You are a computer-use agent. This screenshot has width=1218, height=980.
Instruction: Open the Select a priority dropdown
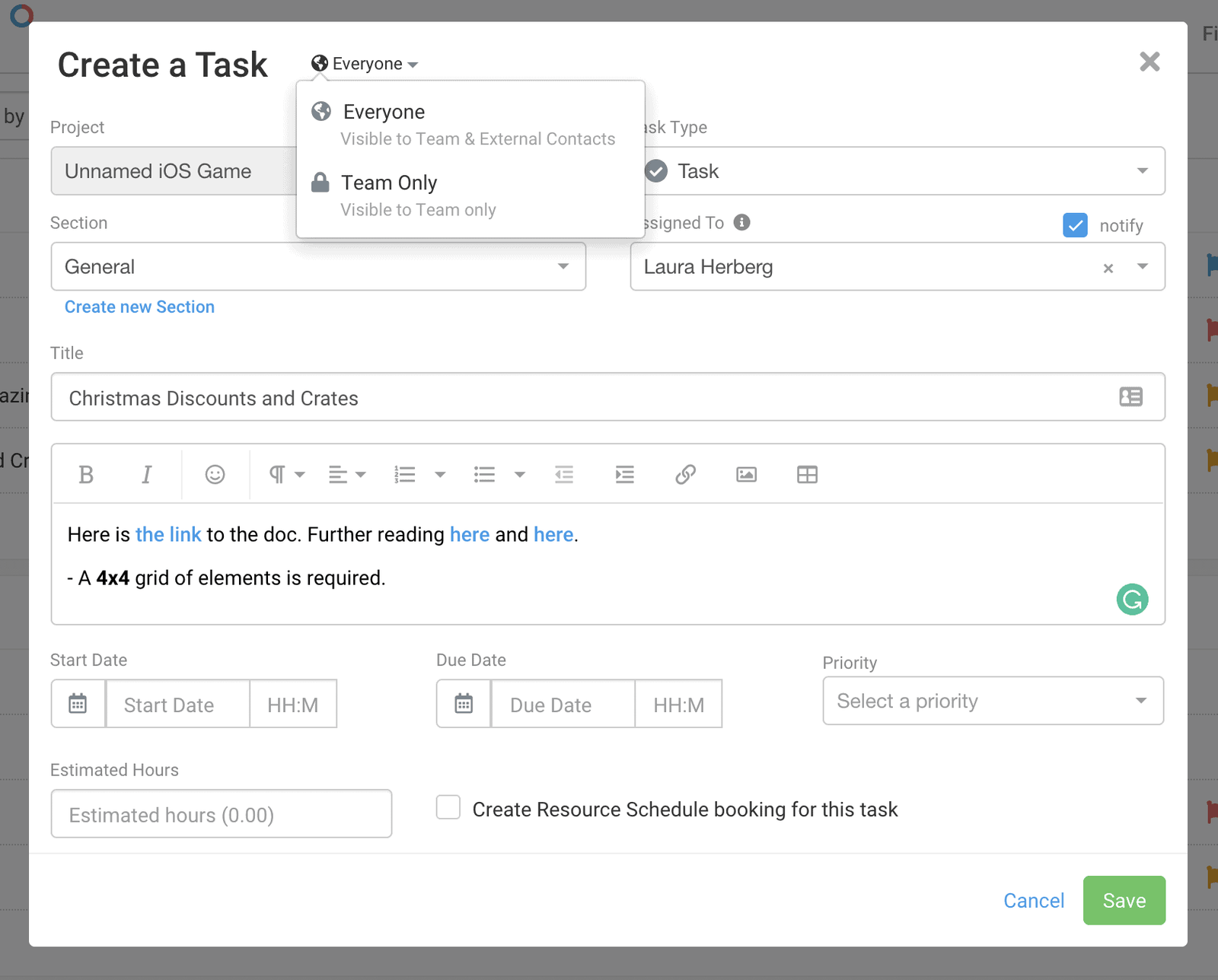[993, 701]
